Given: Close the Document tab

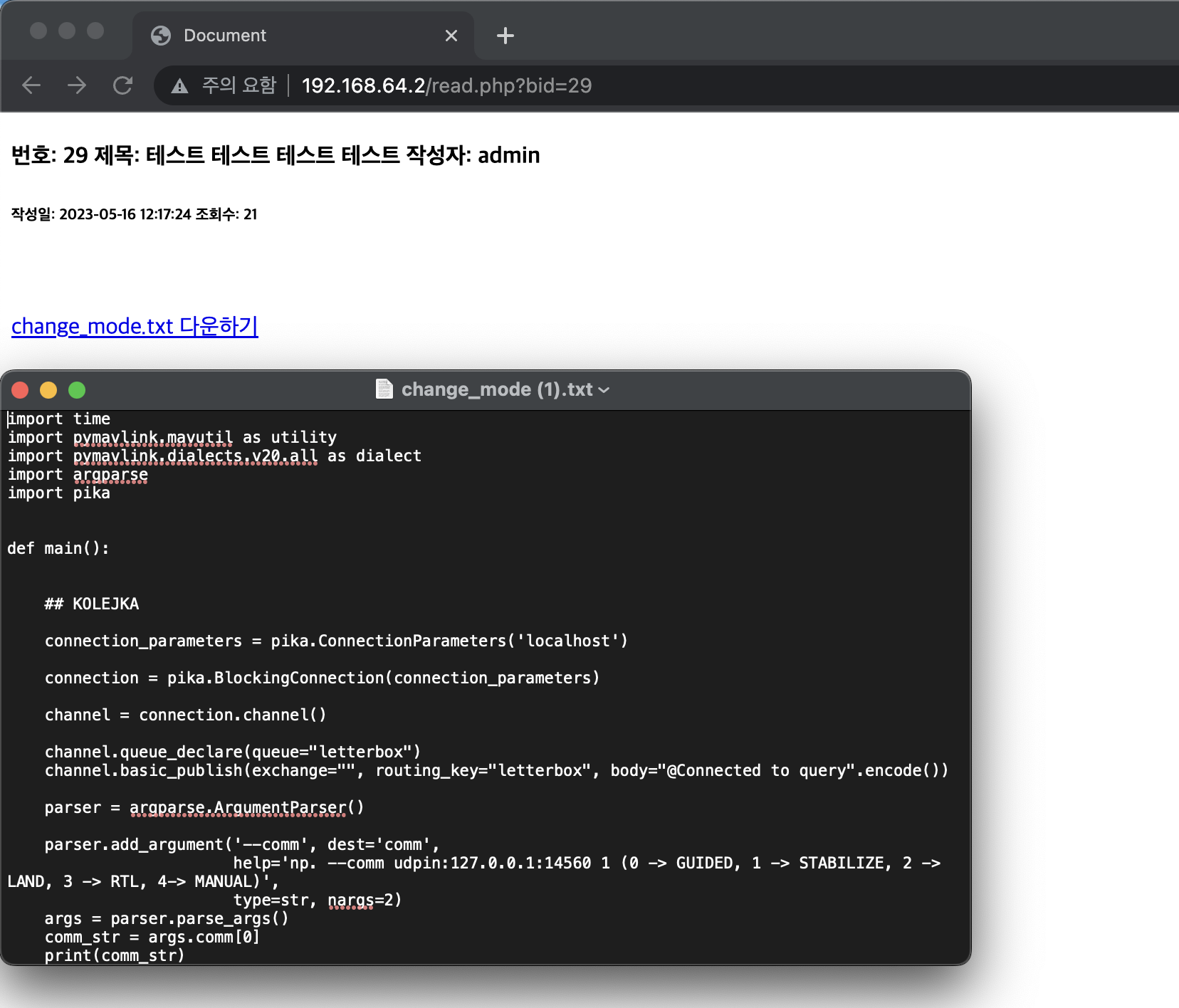Looking at the screenshot, I should tap(451, 36).
